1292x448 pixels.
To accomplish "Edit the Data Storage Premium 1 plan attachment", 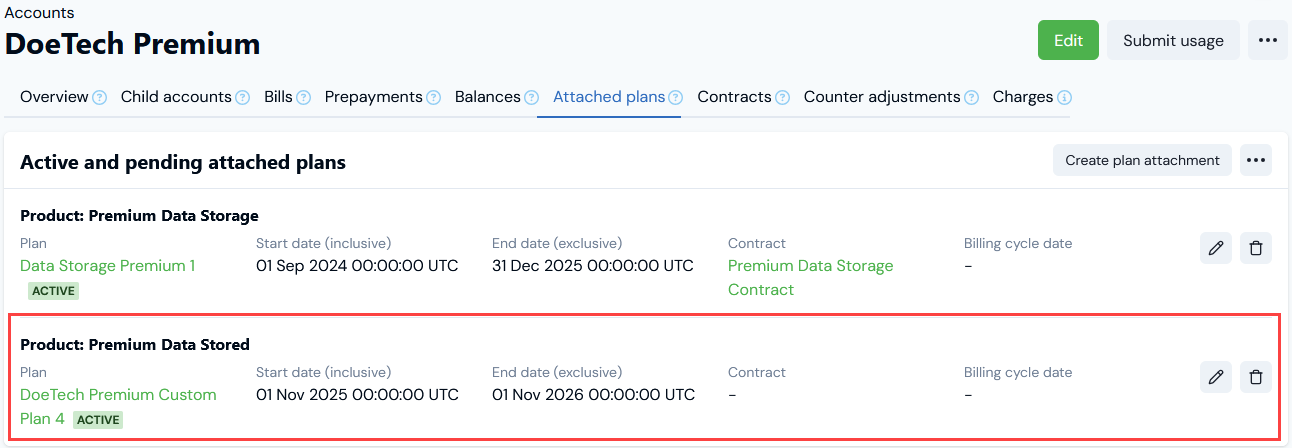I will point(1215,248).
